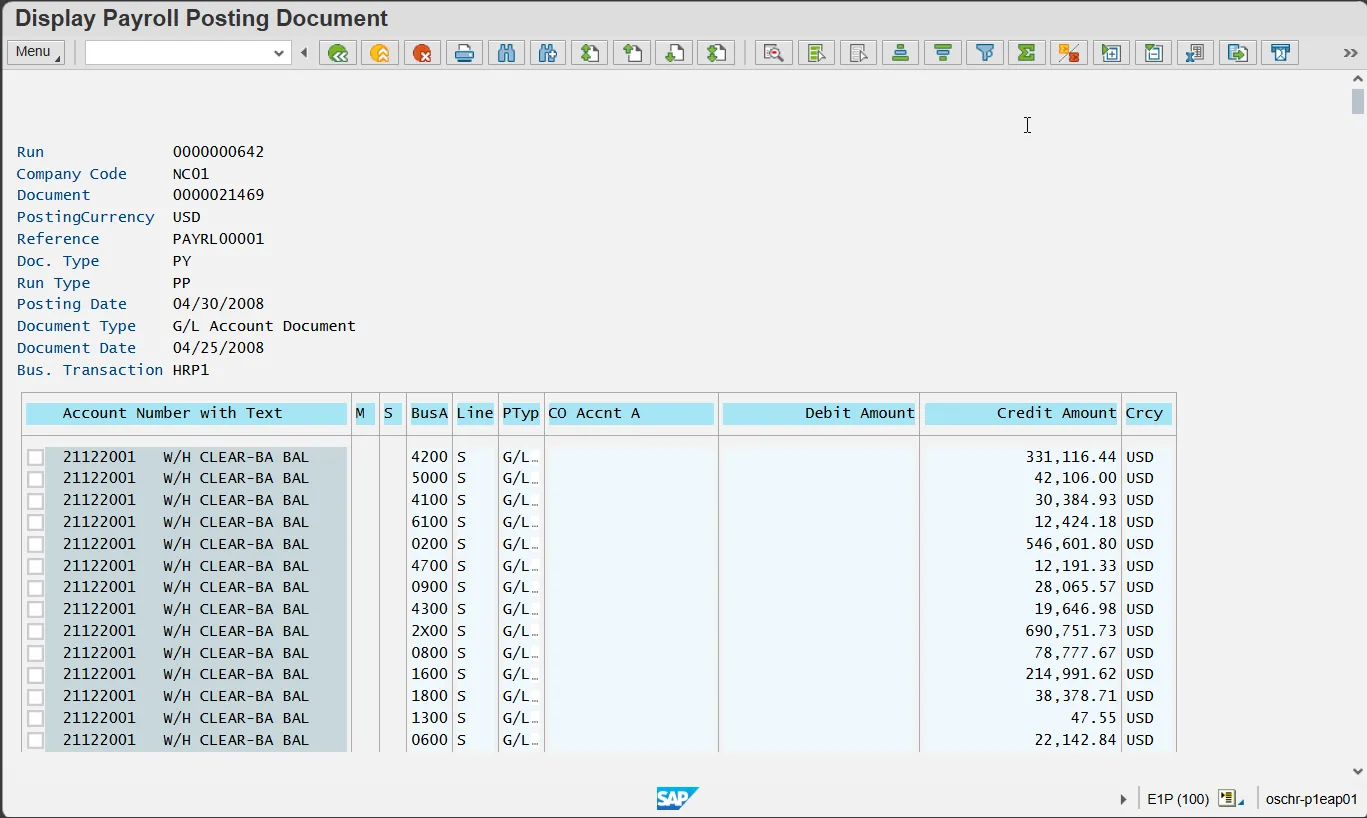
Task: Click the Sort Ascending icon
Action: click(900, 53)
